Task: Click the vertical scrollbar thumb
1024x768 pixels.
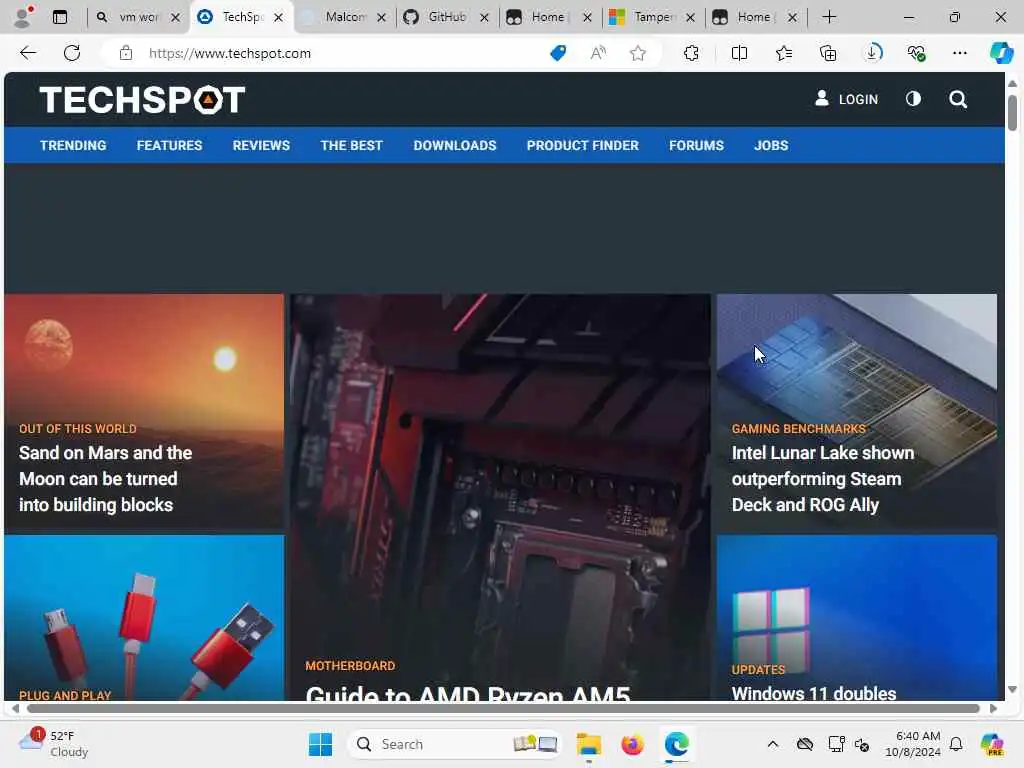Action: click(x=1012, y=112)
